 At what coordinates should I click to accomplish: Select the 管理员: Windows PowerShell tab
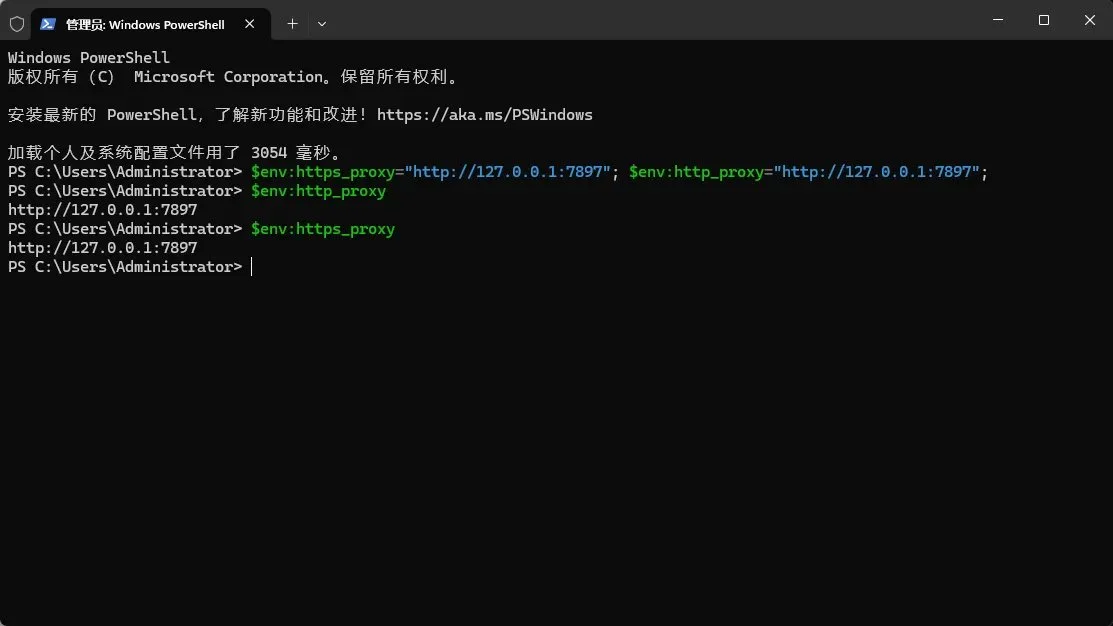150,24
